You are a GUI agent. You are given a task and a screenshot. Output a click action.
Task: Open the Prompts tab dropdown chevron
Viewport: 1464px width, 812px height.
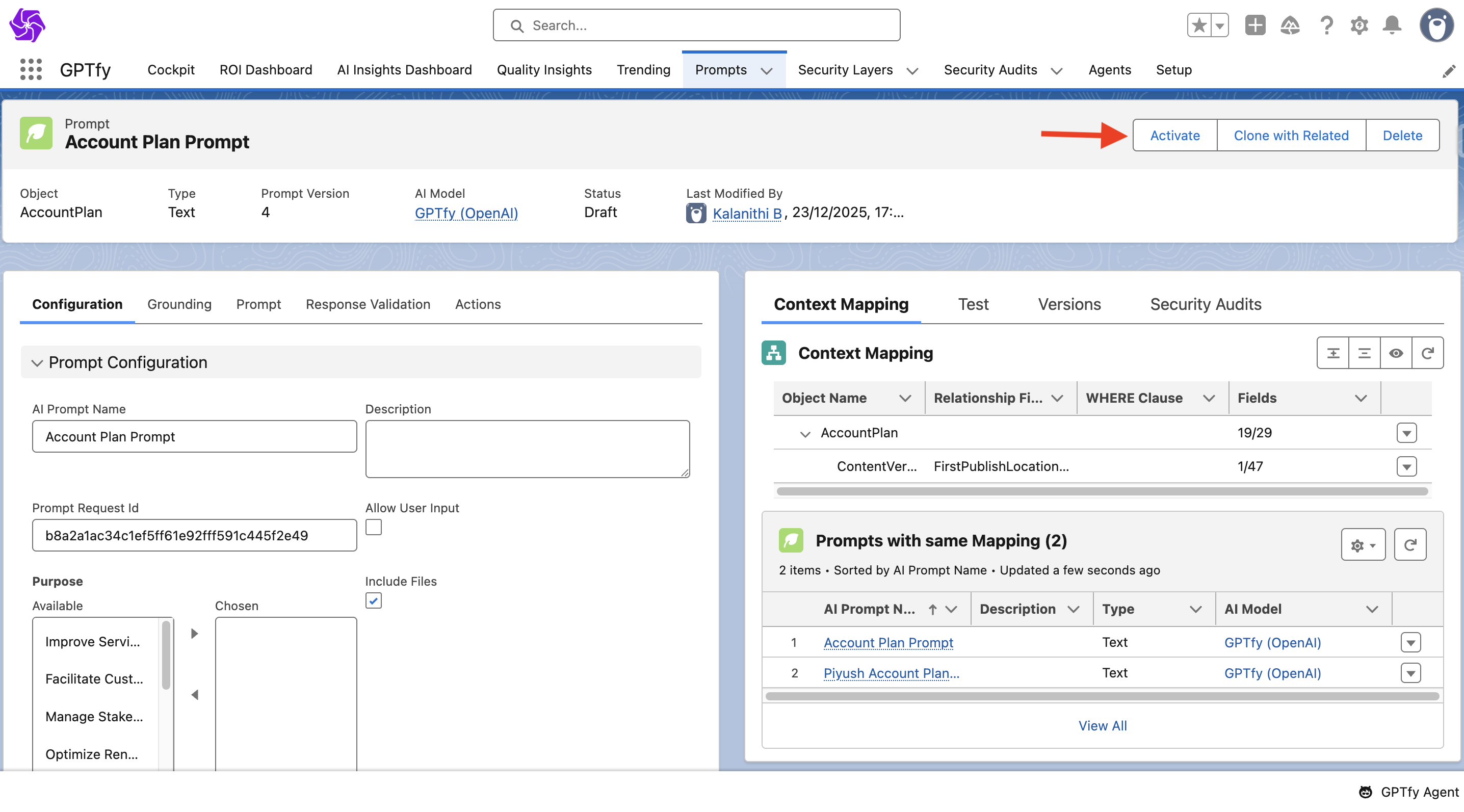click(x=767, y=71)
